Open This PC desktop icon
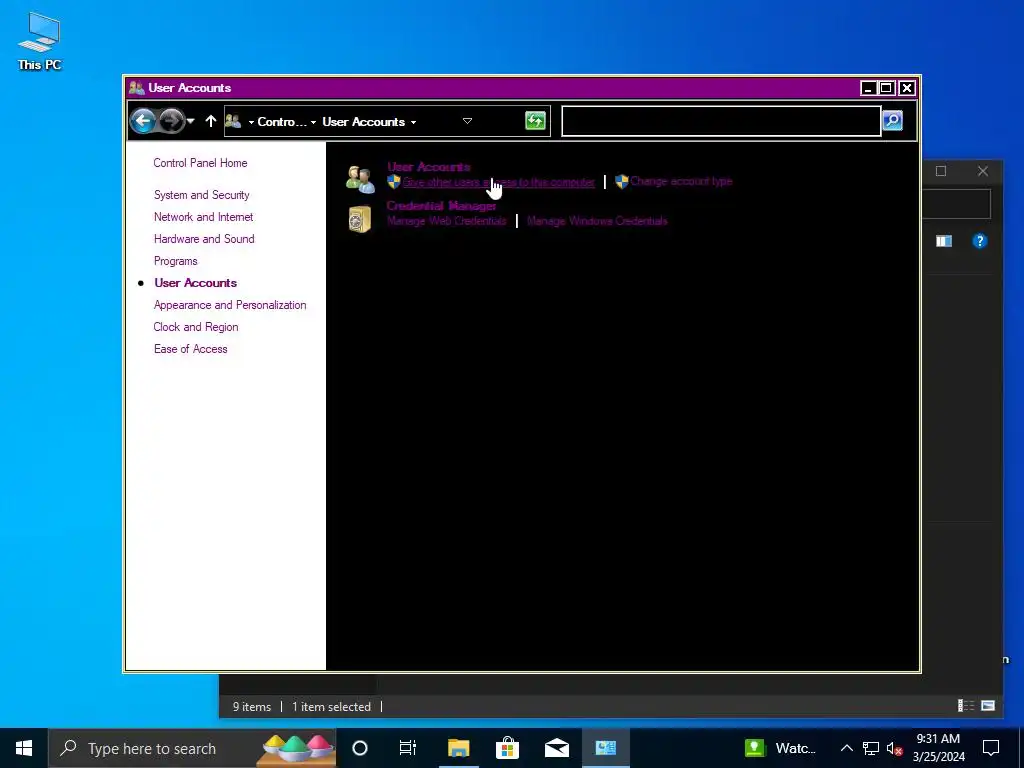The height and width of the screenshot is (768, 1024). 39,40
